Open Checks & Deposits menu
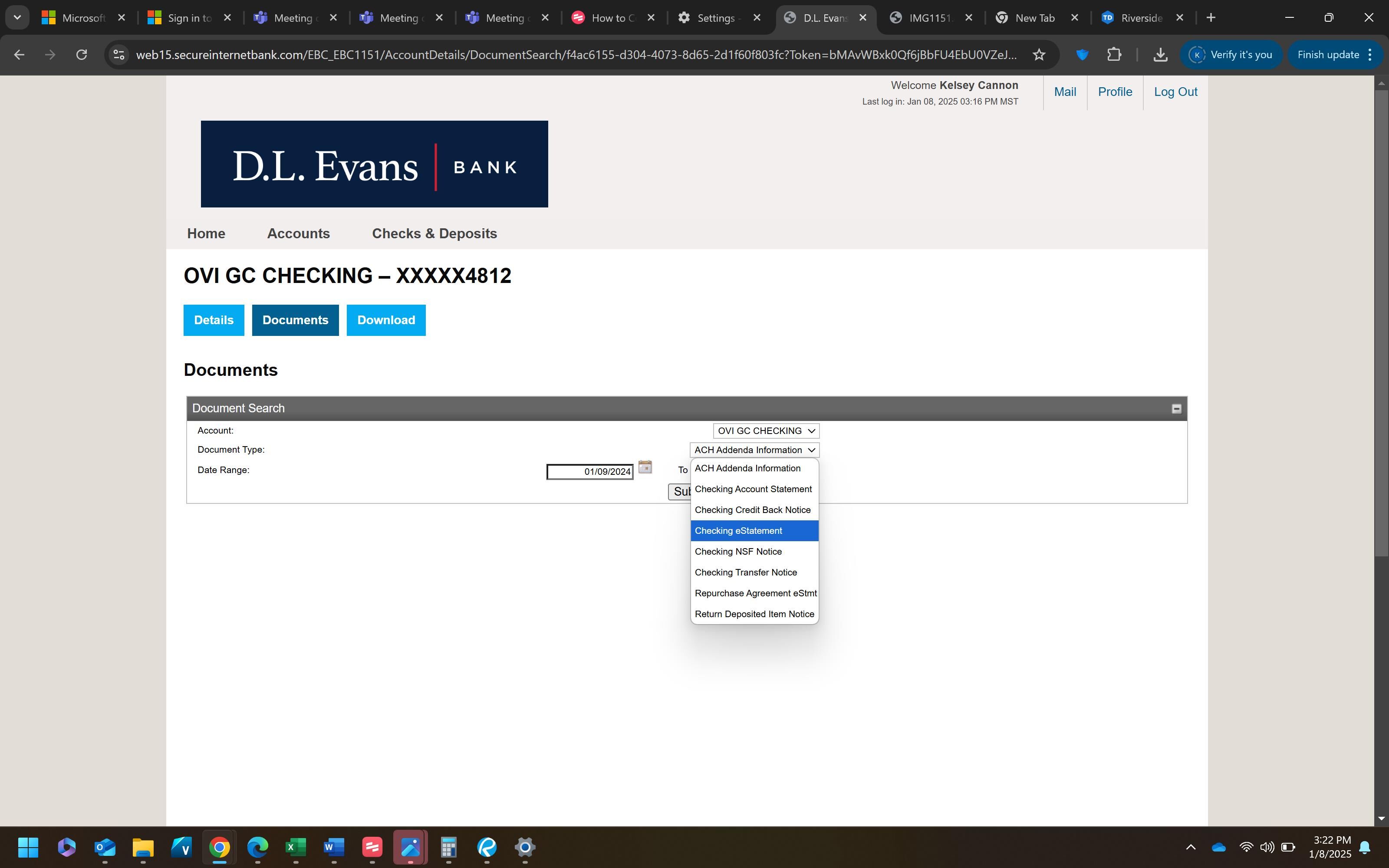The height and width of the screenshot is (868, 1389). click(434, 233)
